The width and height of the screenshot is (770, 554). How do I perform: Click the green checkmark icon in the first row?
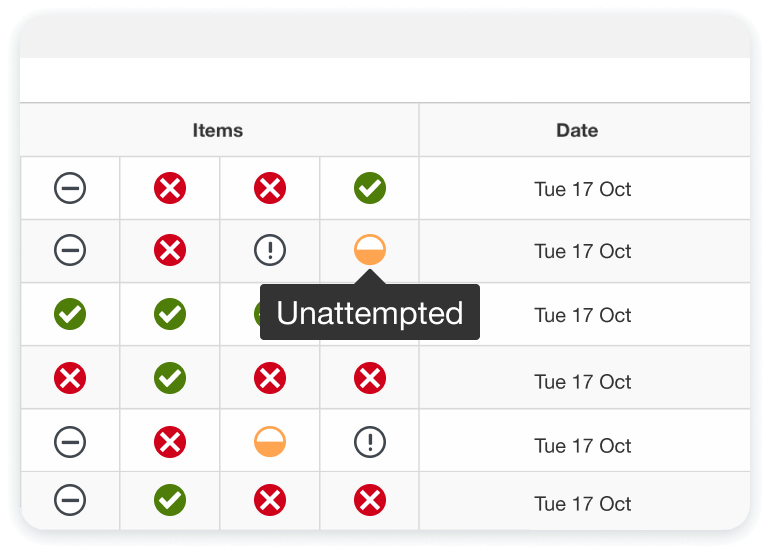point(370,188)
